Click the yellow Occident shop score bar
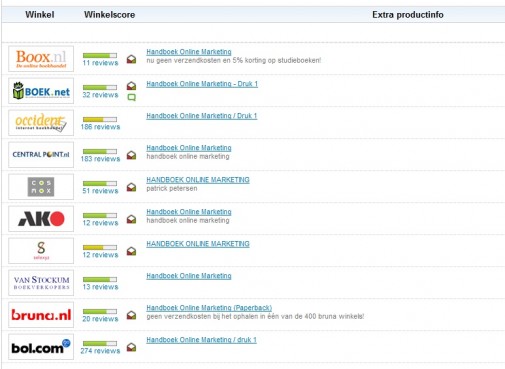Image resolution: width=505 pixels, height=369 pixels. (100, 119)
